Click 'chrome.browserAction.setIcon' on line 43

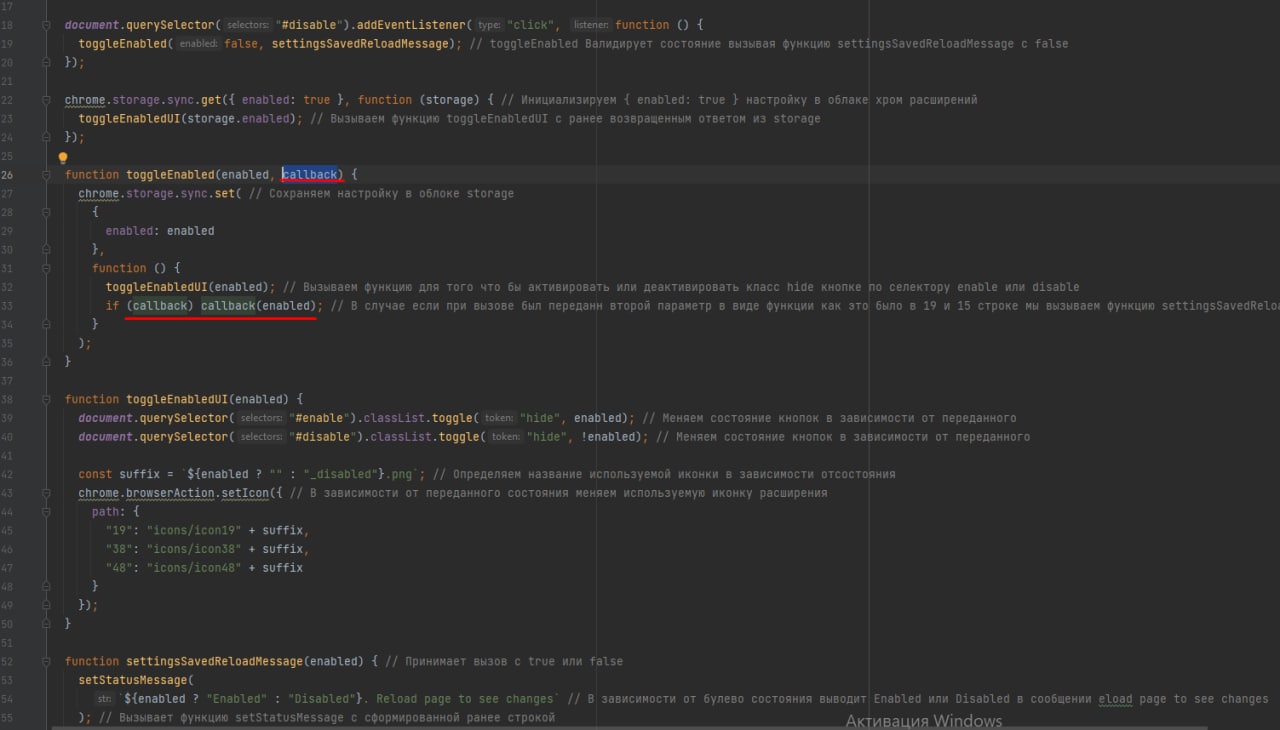coord(174,493)
